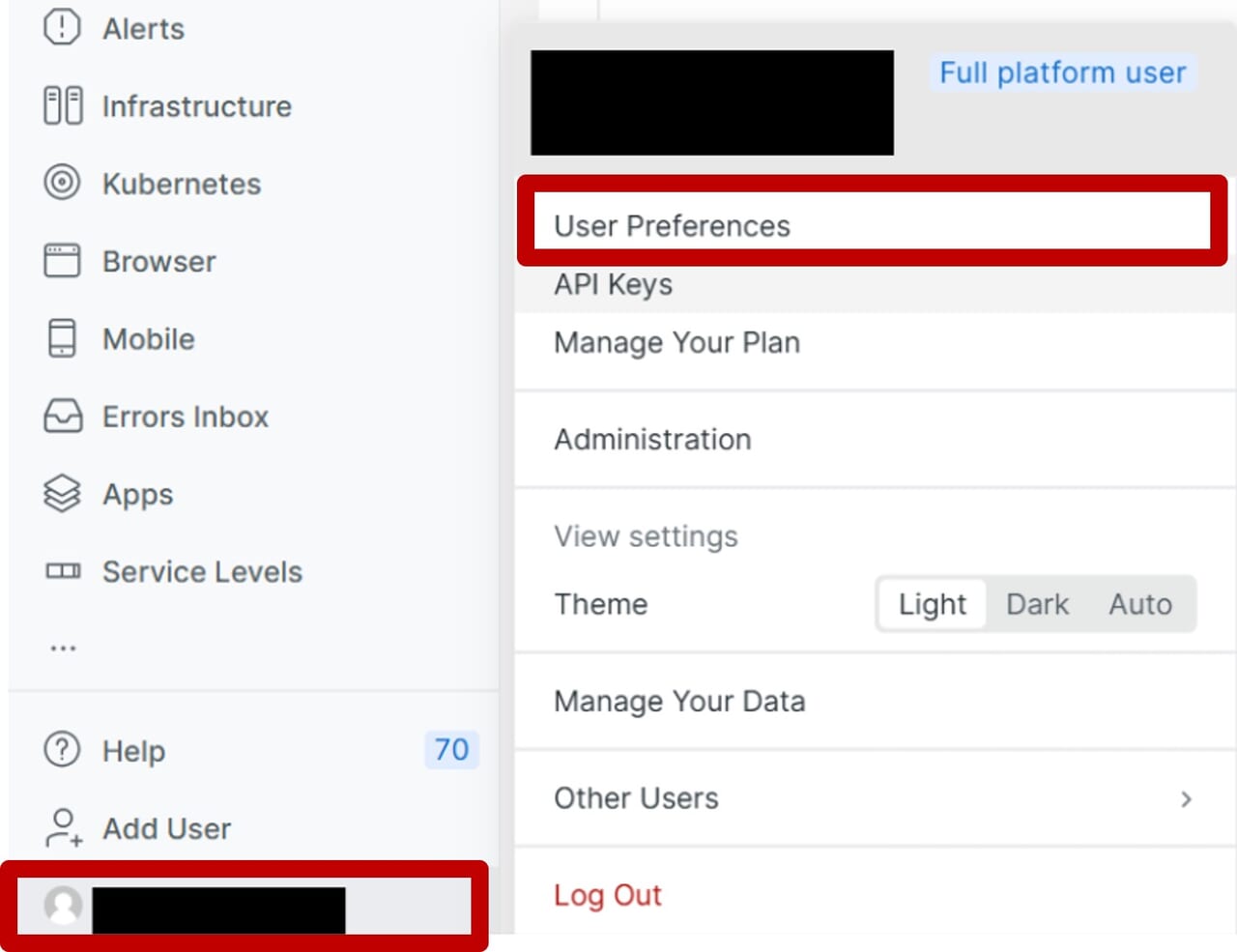Click the Alerts exclamation icon
The width and height of the screenshot is (1237, 952).
click(x=62, y=27)
